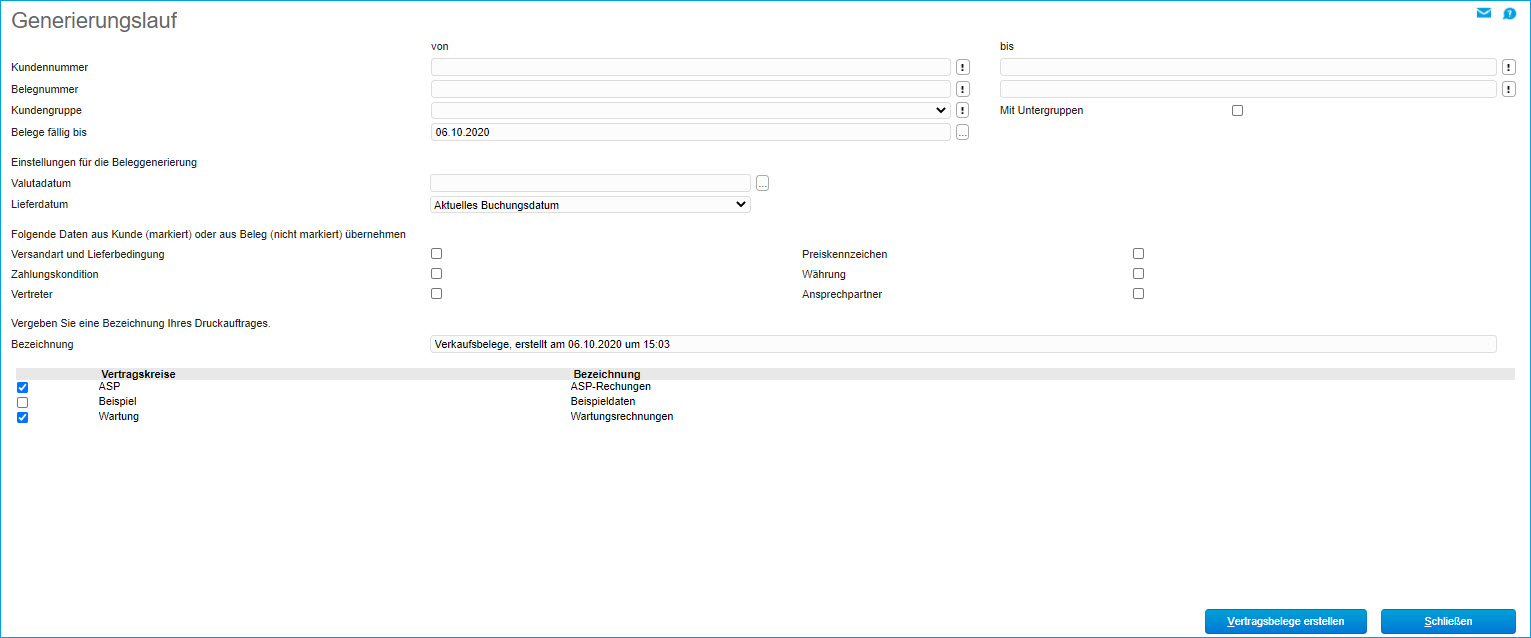Expand the Kundengruppe dropdown
Viewport: 1531px width, 638px height.
[690, 110]
